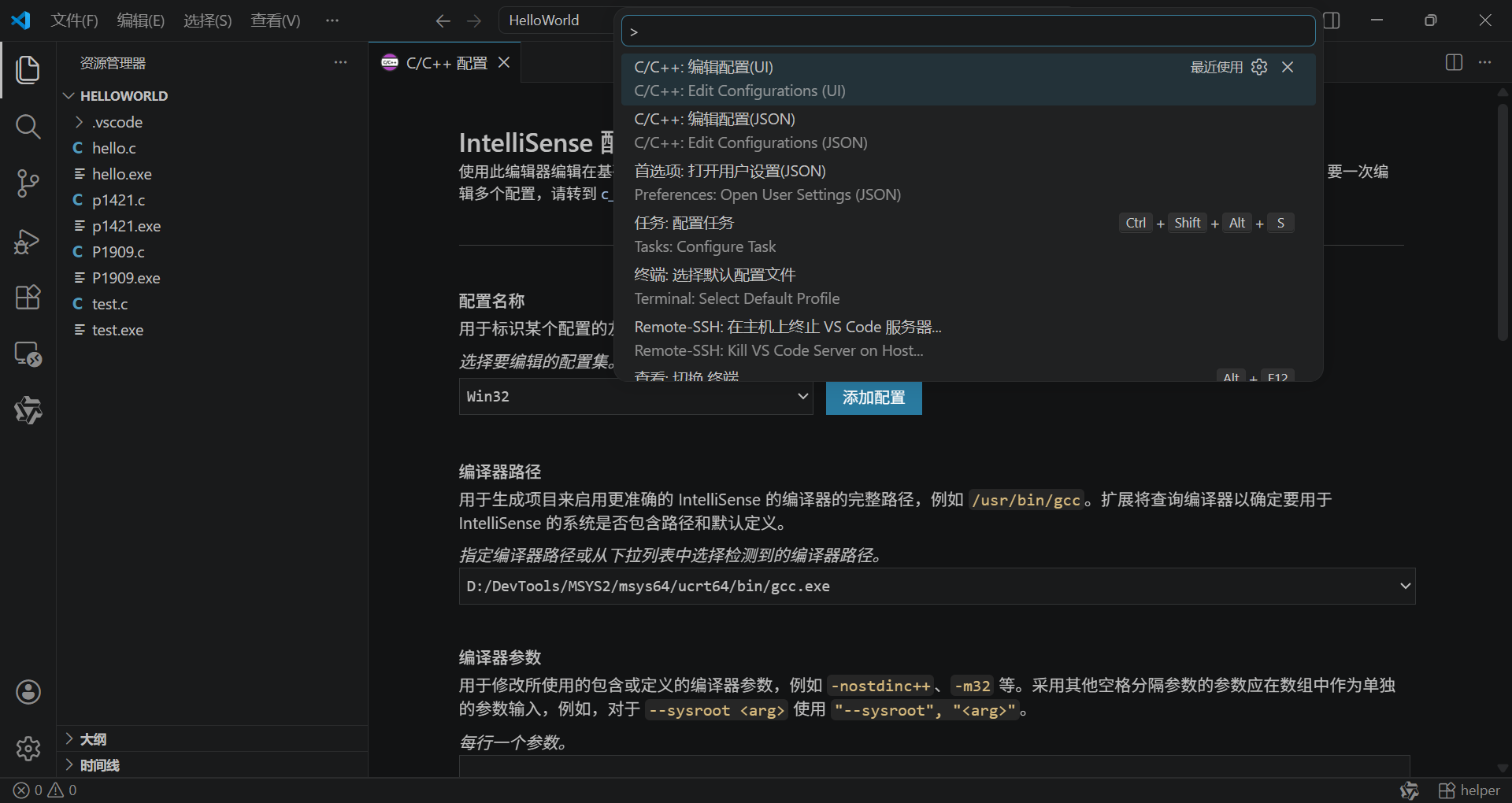Click the C file icon of test.c

point(78,304)
